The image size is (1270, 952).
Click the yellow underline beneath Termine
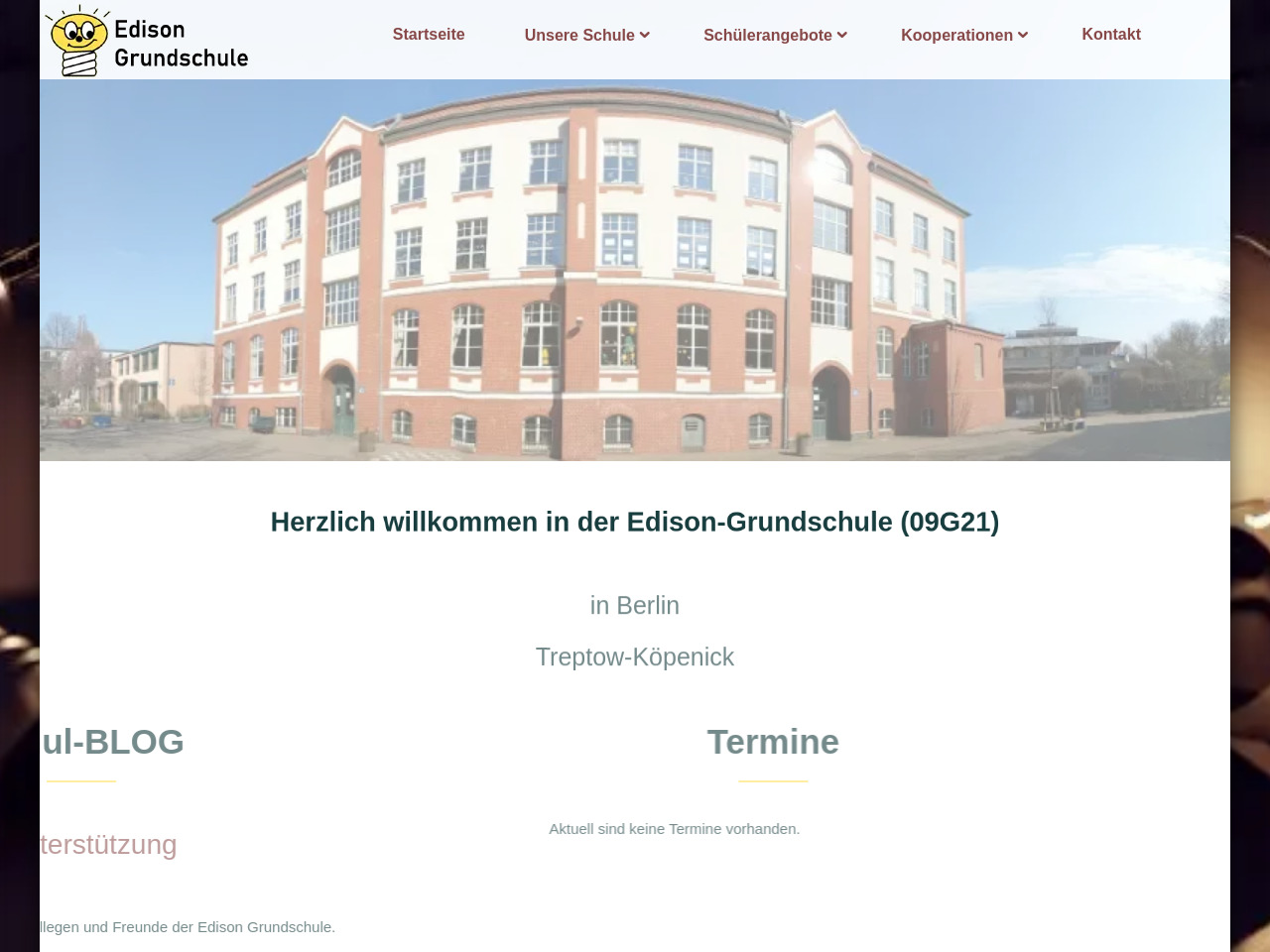pos(773,781)
